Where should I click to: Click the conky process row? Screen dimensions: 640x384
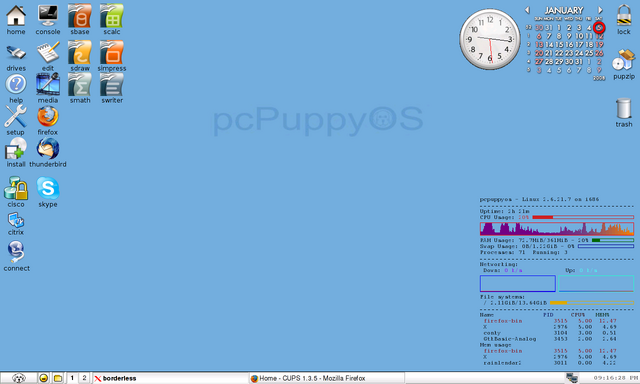550,333
